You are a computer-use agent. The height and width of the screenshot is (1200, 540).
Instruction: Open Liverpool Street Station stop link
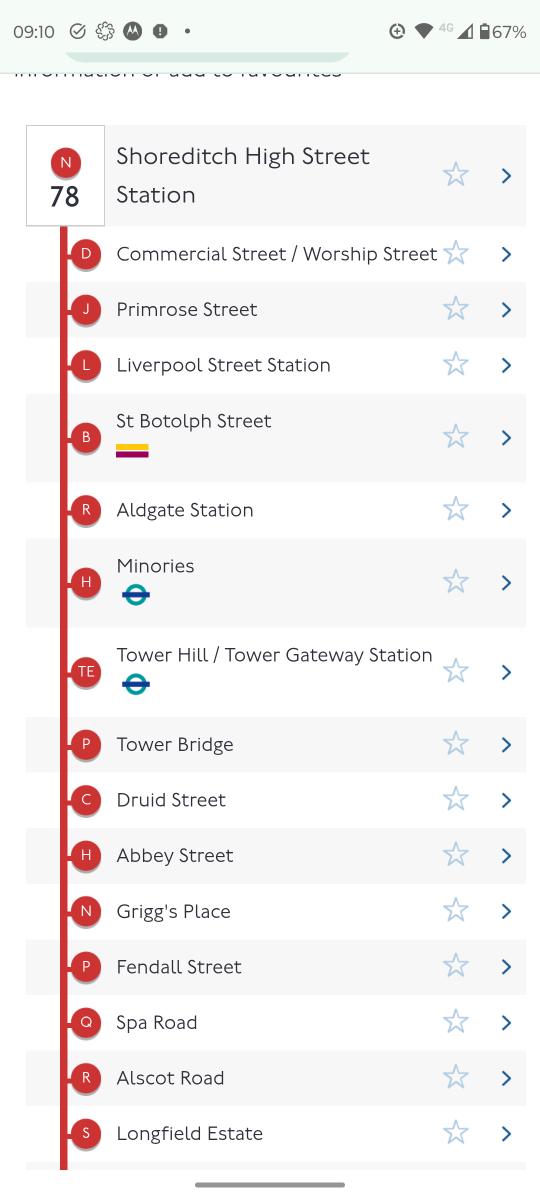276,365
